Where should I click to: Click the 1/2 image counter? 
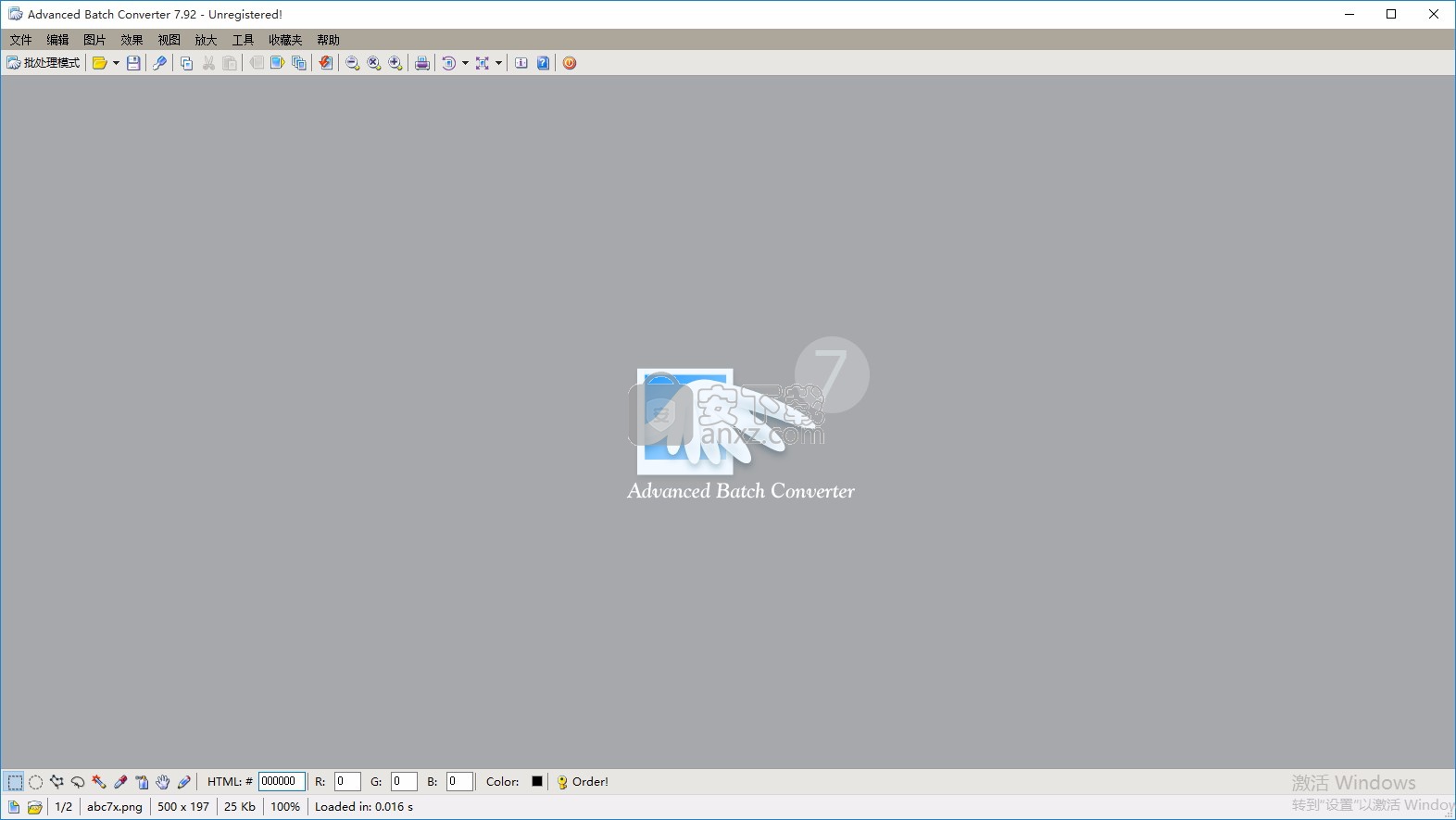(64, 807)
